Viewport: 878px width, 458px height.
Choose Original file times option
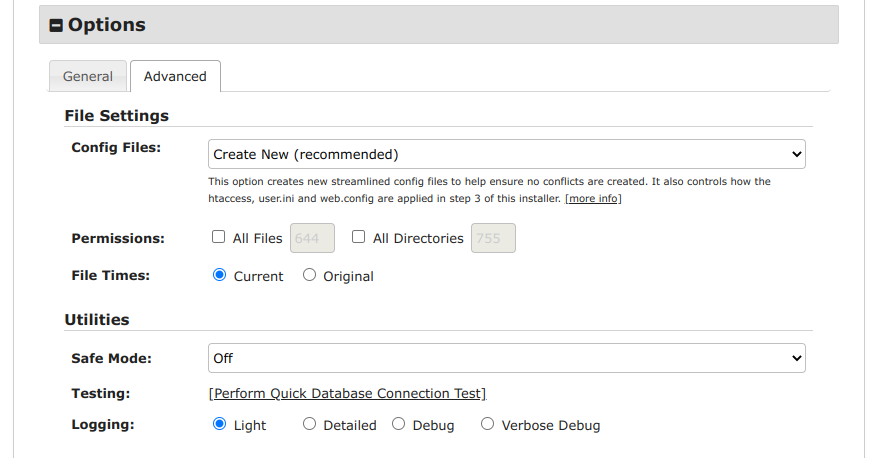pyautogui.click(x=309, y=275)
